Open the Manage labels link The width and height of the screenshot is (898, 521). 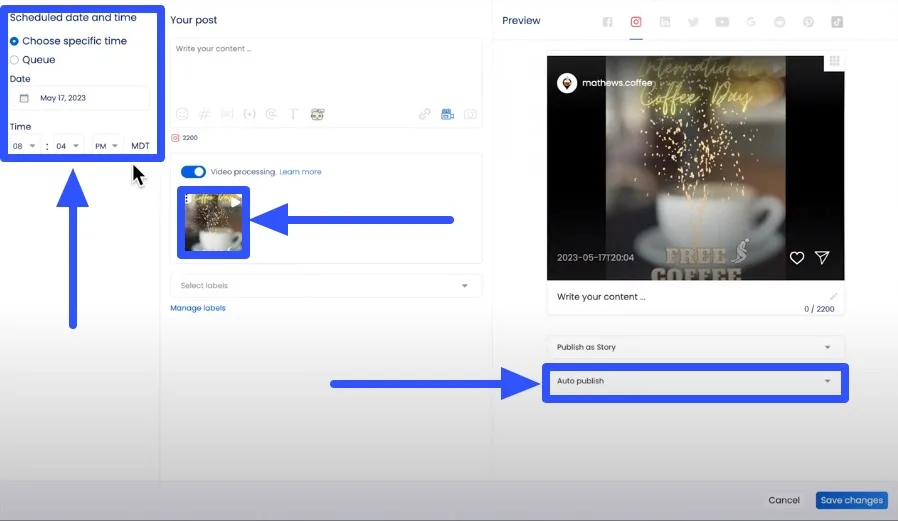(198, 308)
